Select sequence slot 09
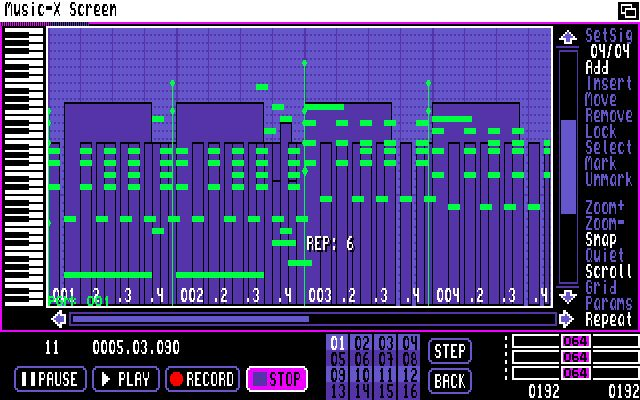This screenshot has height=400, width=640. click(x=338, y=375)
